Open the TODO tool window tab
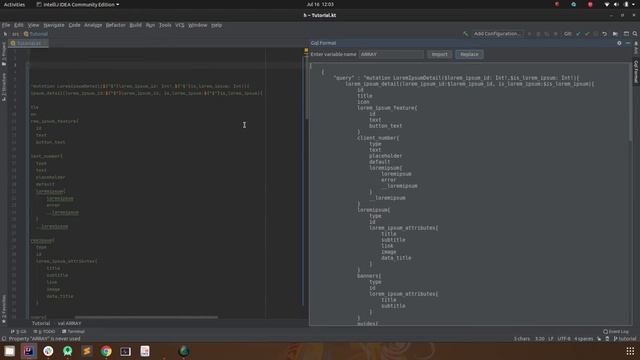 44,332
